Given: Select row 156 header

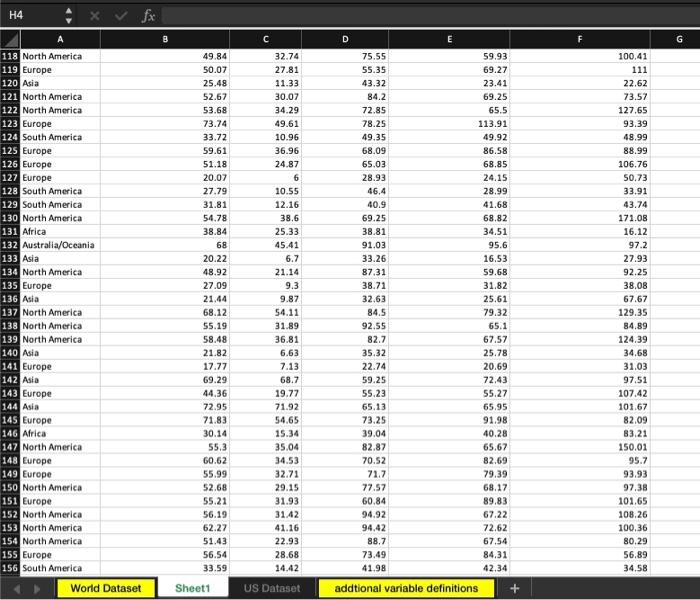Looking at the screenshot, I should coord(10,568).
